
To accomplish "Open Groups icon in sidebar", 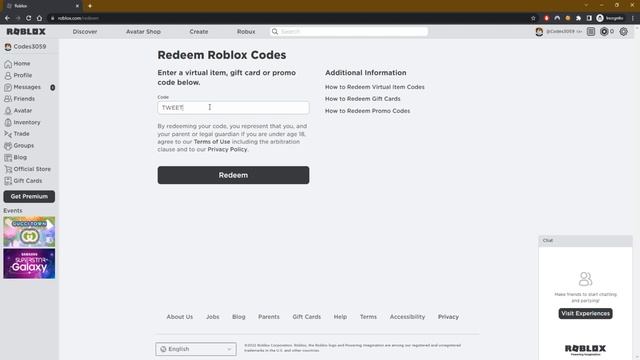I will point(8,146).
